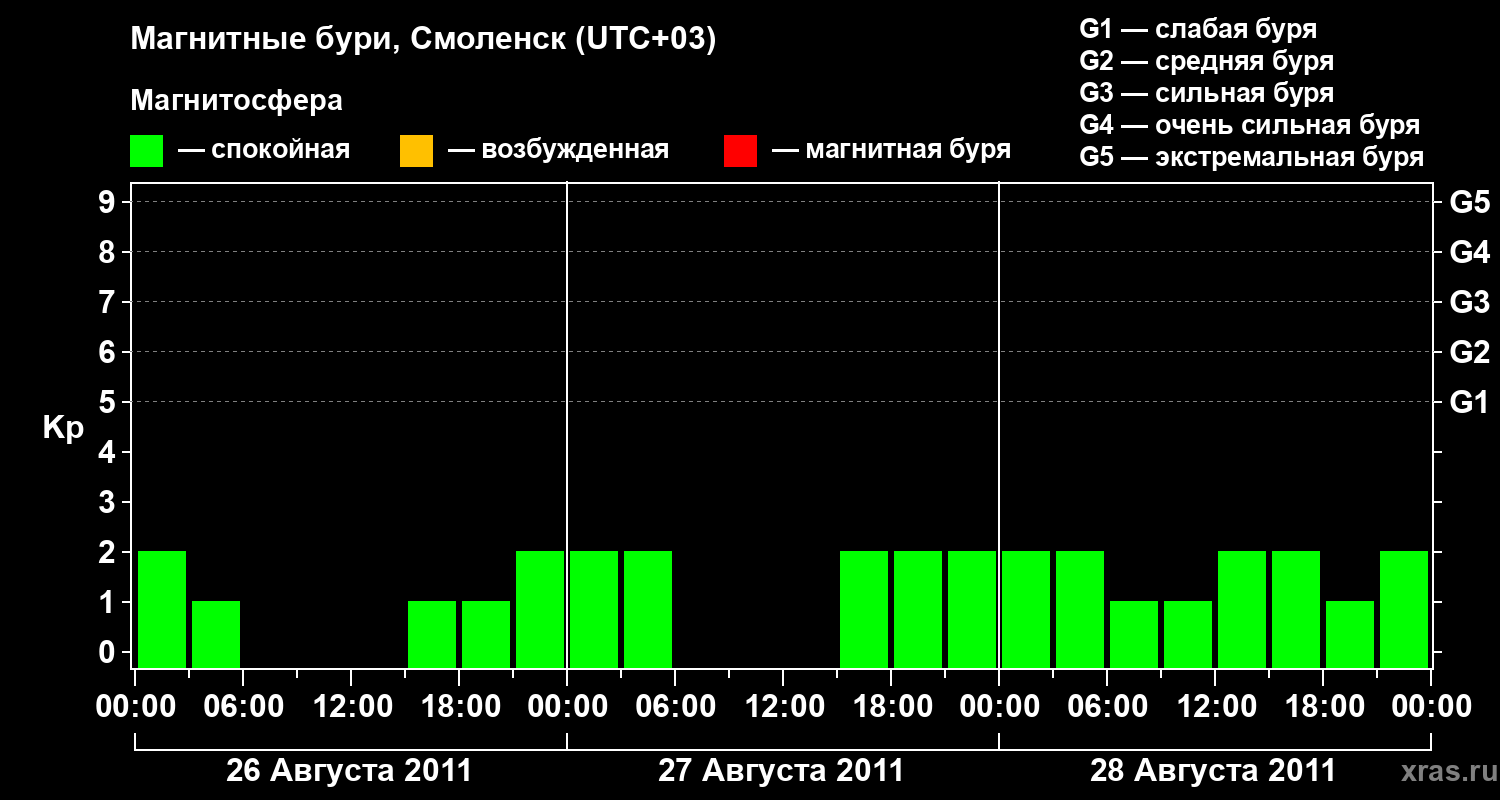Click the Kp axis title

pos(63,428)
